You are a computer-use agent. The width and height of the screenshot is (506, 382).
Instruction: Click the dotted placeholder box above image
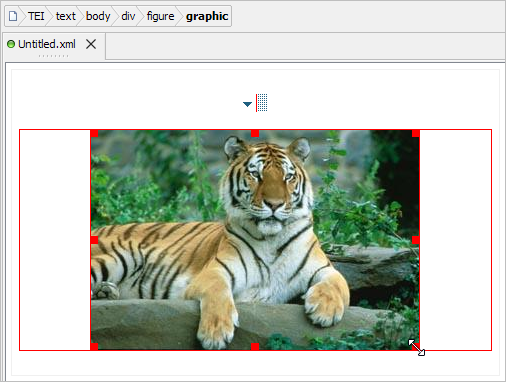262,103
